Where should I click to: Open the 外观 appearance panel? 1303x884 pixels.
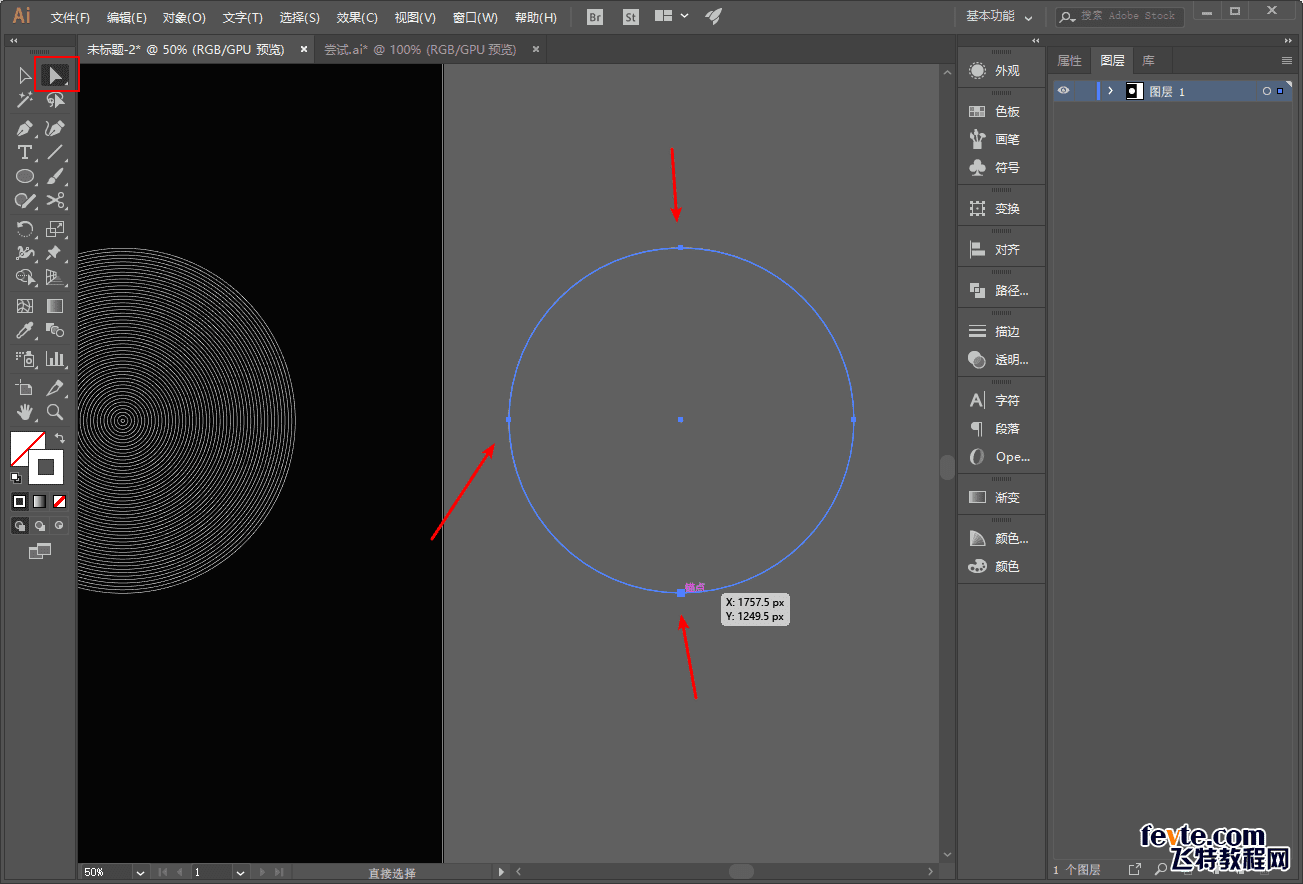(x=1001, y=71)
